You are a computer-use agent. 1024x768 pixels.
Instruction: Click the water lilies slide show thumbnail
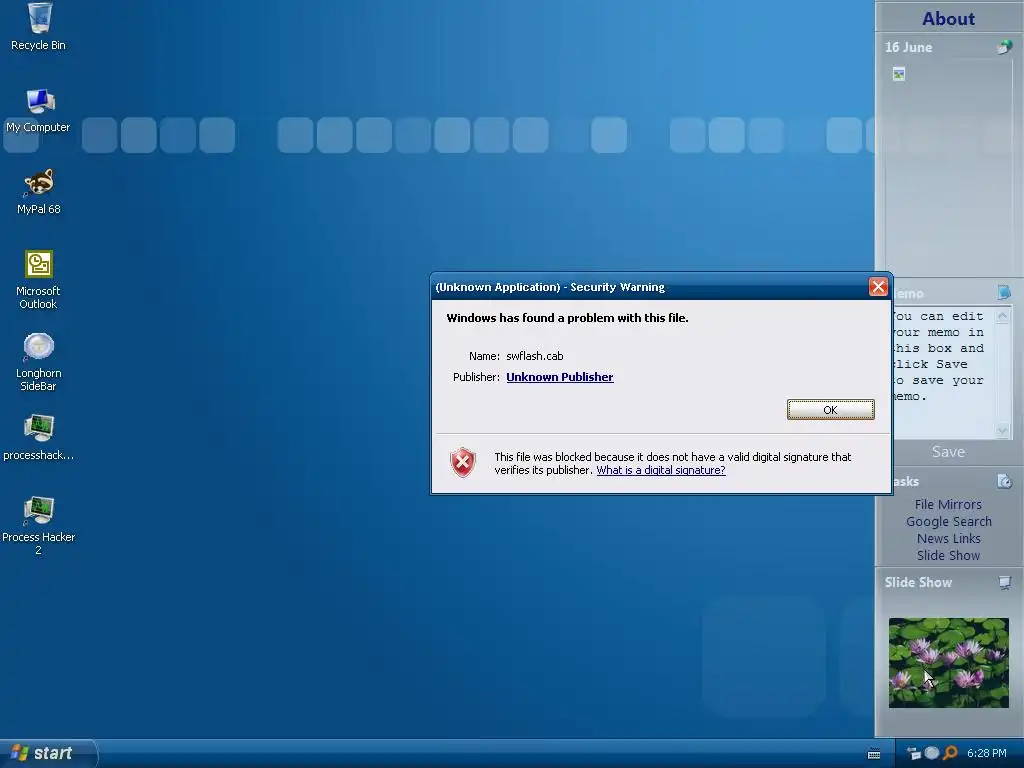(948, 662)
